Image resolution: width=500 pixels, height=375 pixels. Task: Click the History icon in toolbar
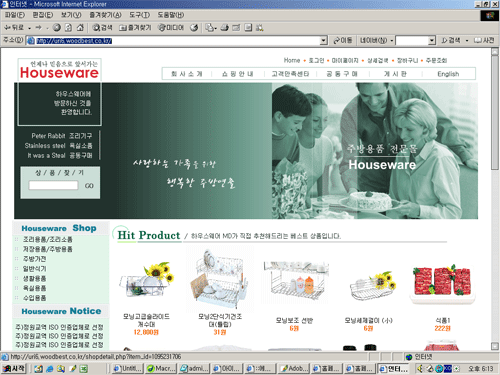(194, 28)
